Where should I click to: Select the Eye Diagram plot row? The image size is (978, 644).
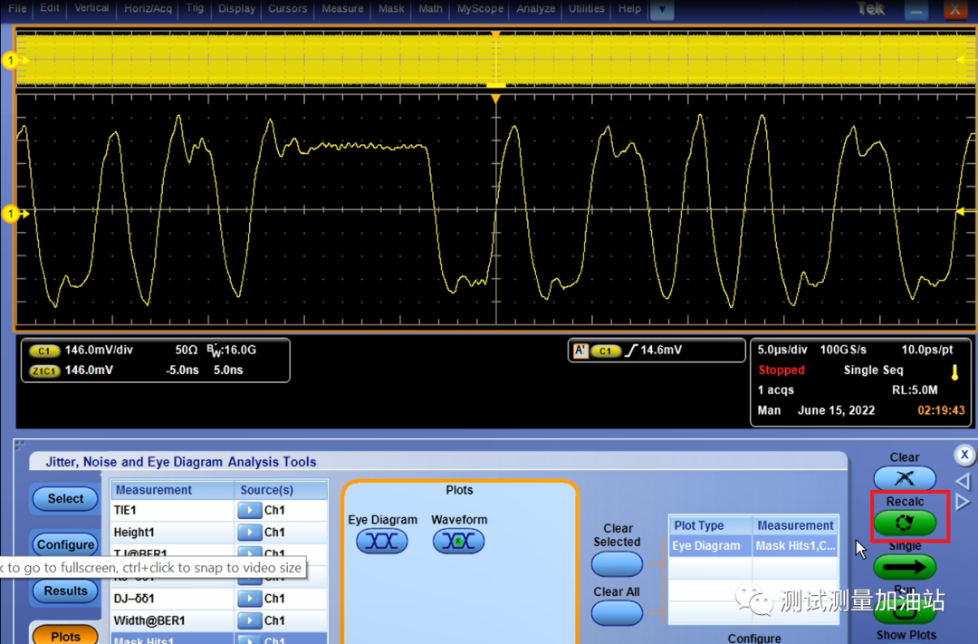(x=708, y=546)
